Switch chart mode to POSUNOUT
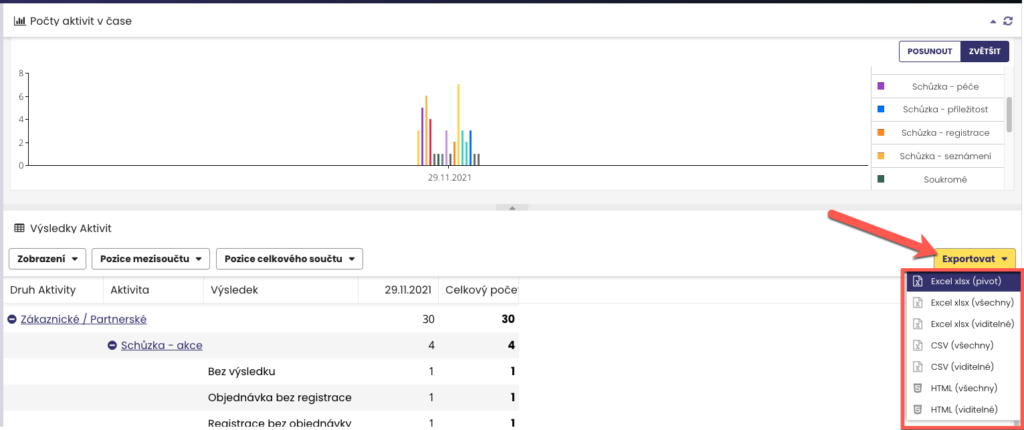The image size is (1024, 430). click(930, 52)
